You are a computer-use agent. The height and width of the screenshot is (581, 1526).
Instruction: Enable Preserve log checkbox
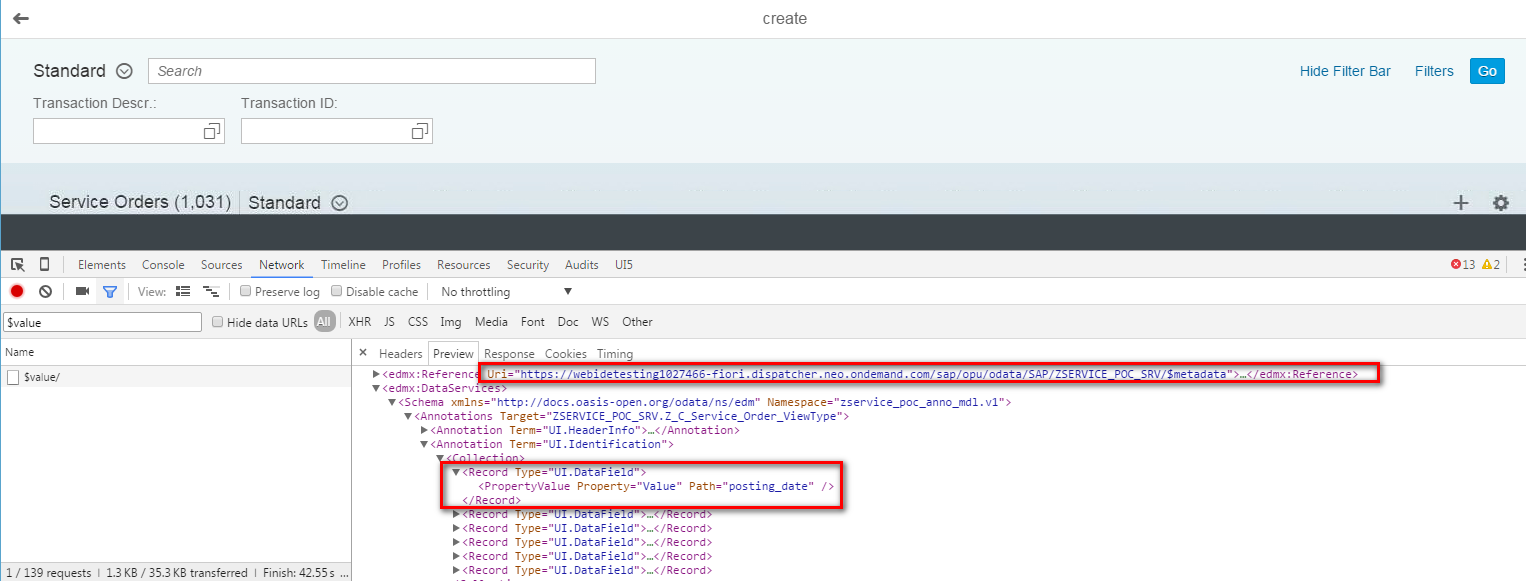coord(245,292)
